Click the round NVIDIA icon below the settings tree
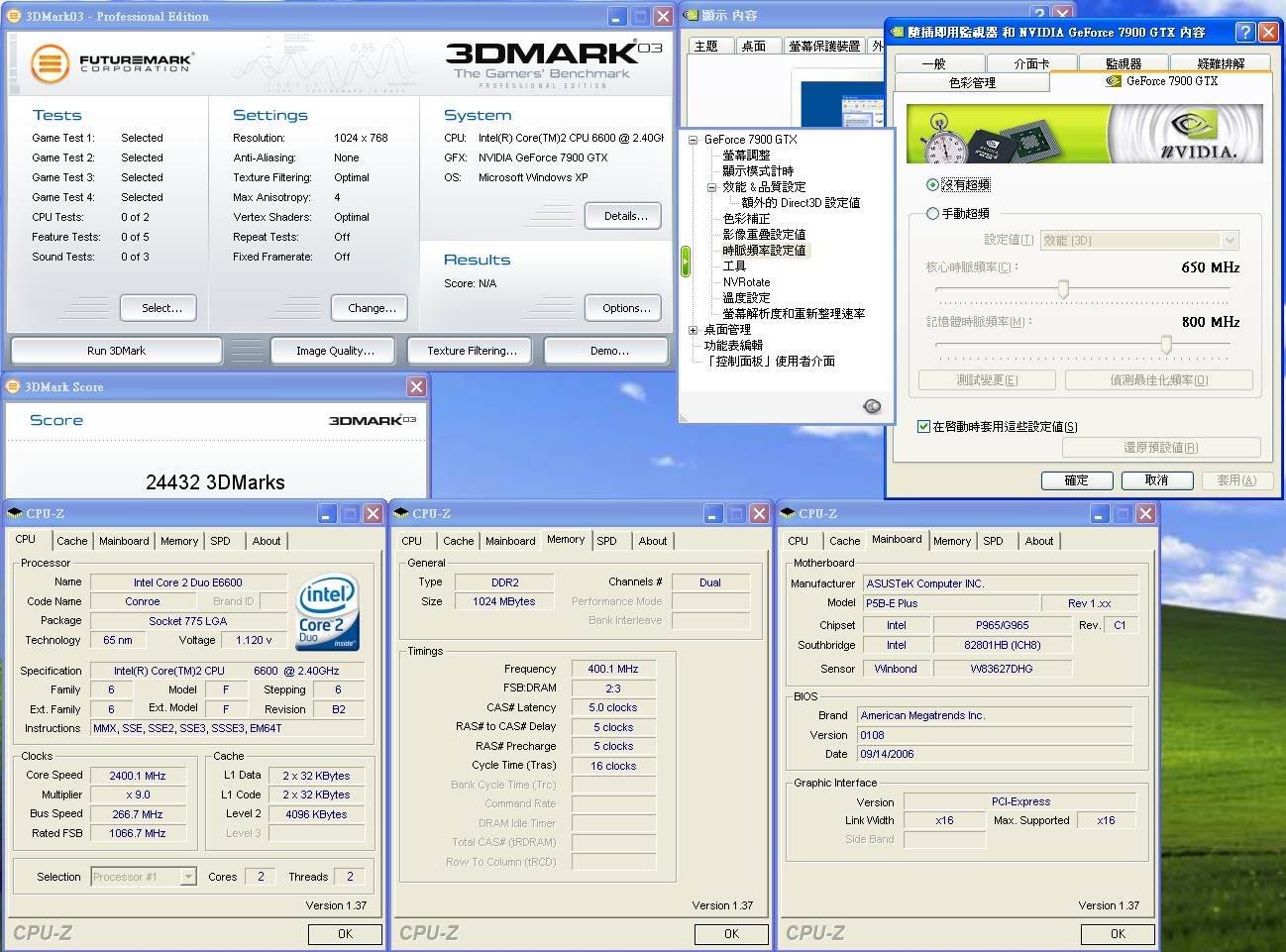 click(x=872, y=406)
